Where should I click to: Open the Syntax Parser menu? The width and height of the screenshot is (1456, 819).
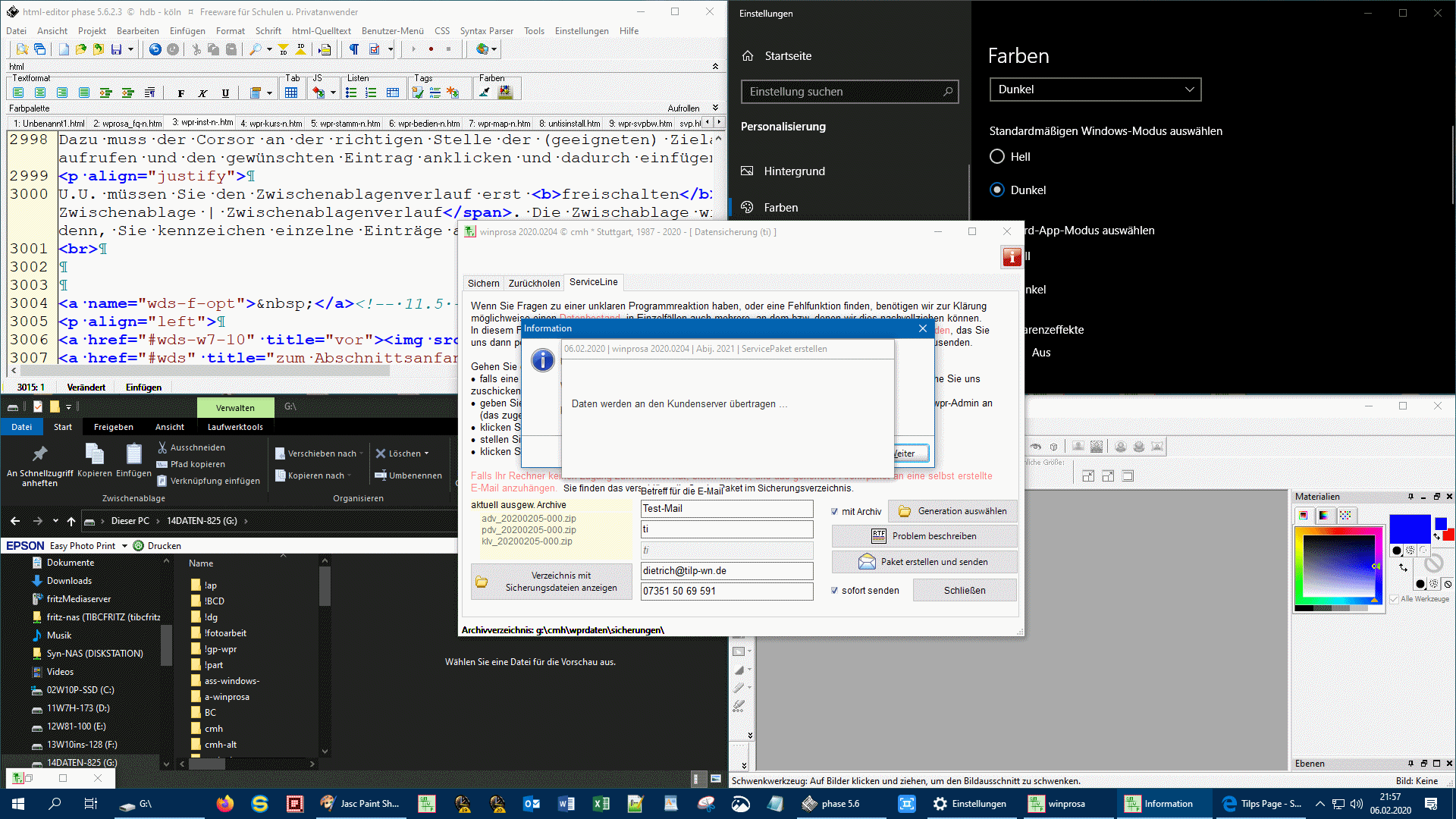[486, 31]
